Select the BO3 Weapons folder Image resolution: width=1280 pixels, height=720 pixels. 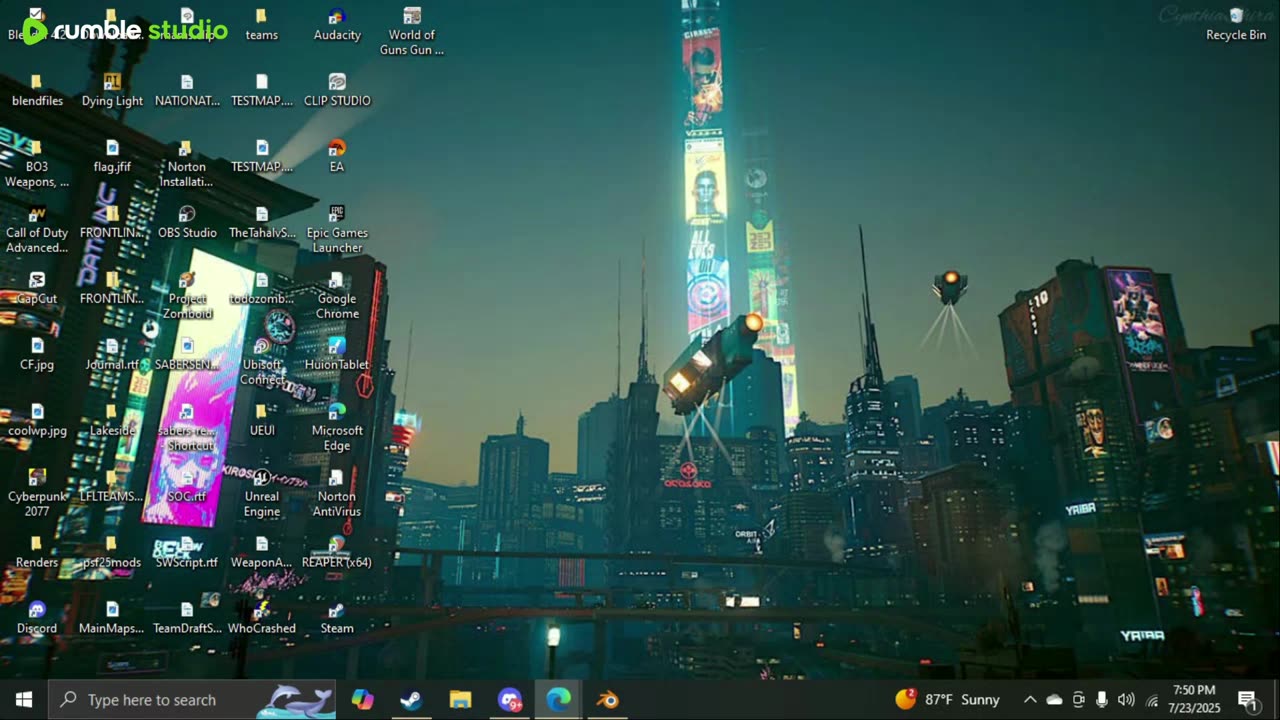(x=37, y=163)
